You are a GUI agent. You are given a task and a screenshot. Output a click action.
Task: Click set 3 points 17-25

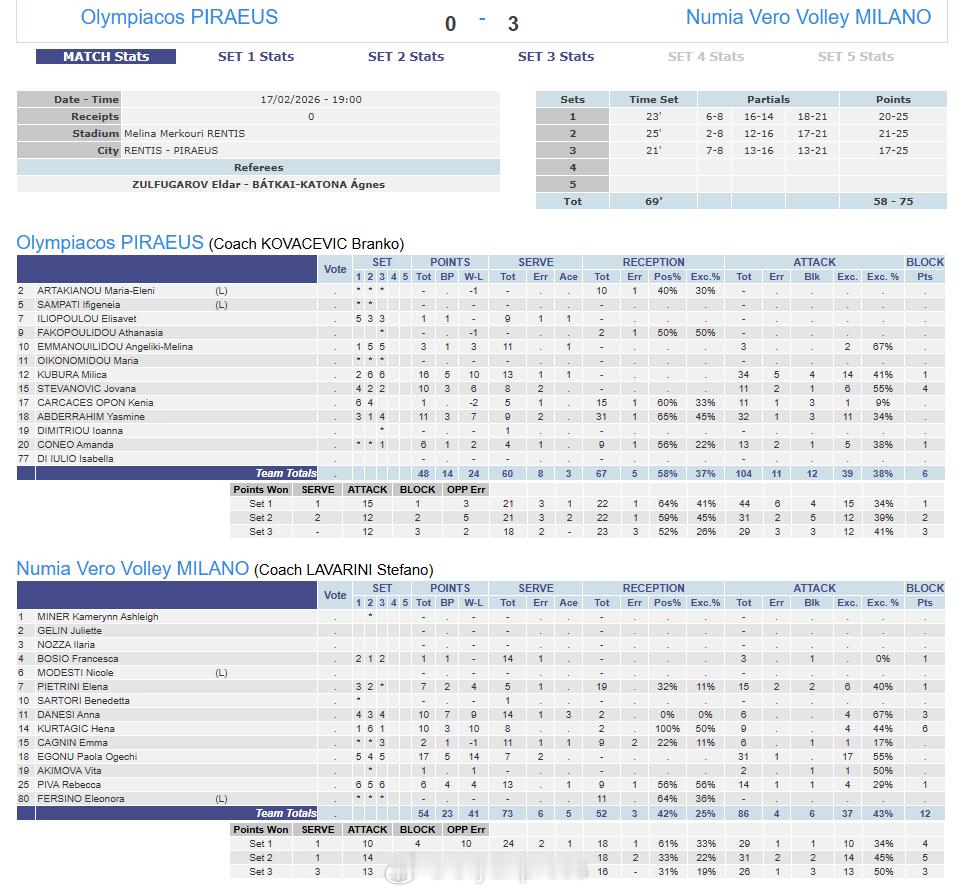click(x=893, y=151)
